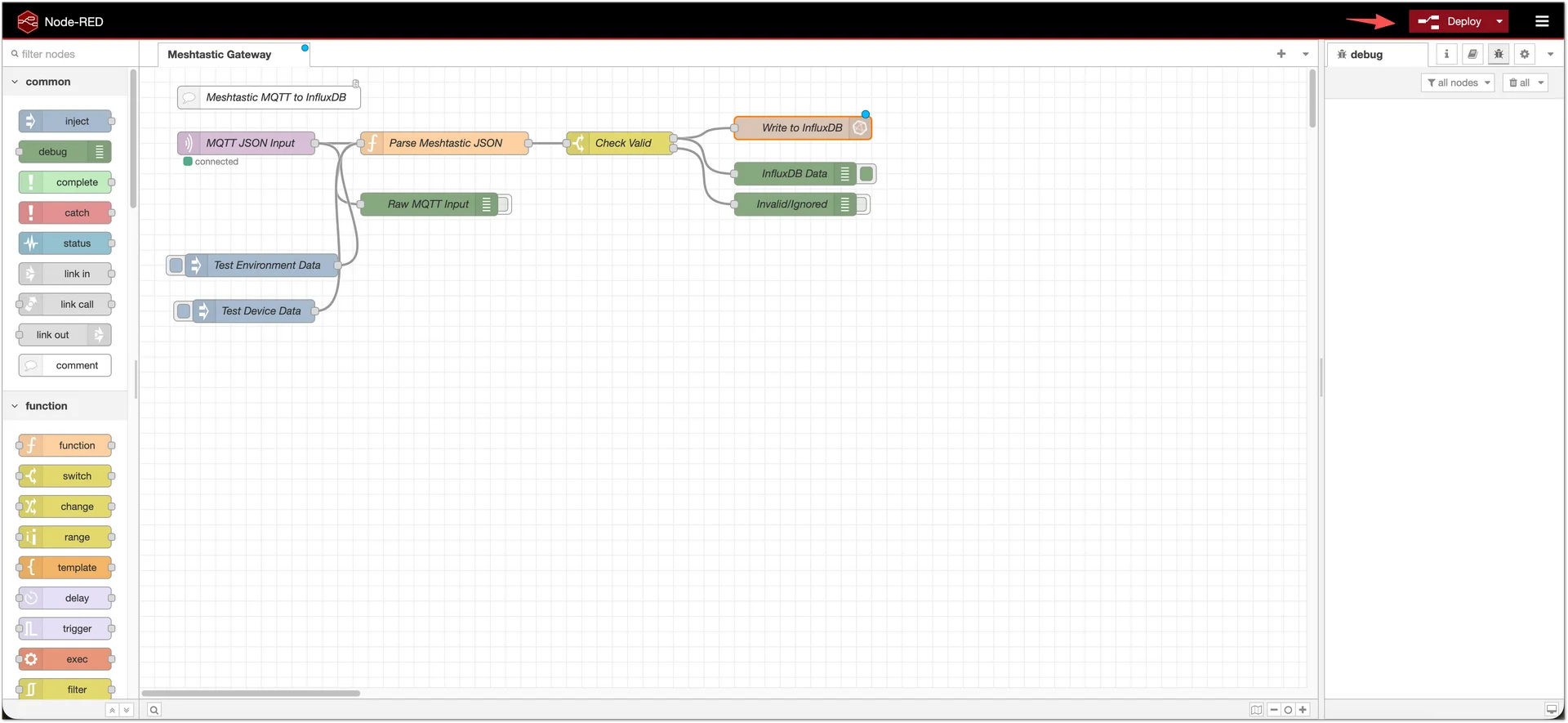1568x723 pixels.
Task: Select the change palette node
Action: pos(65,507)
